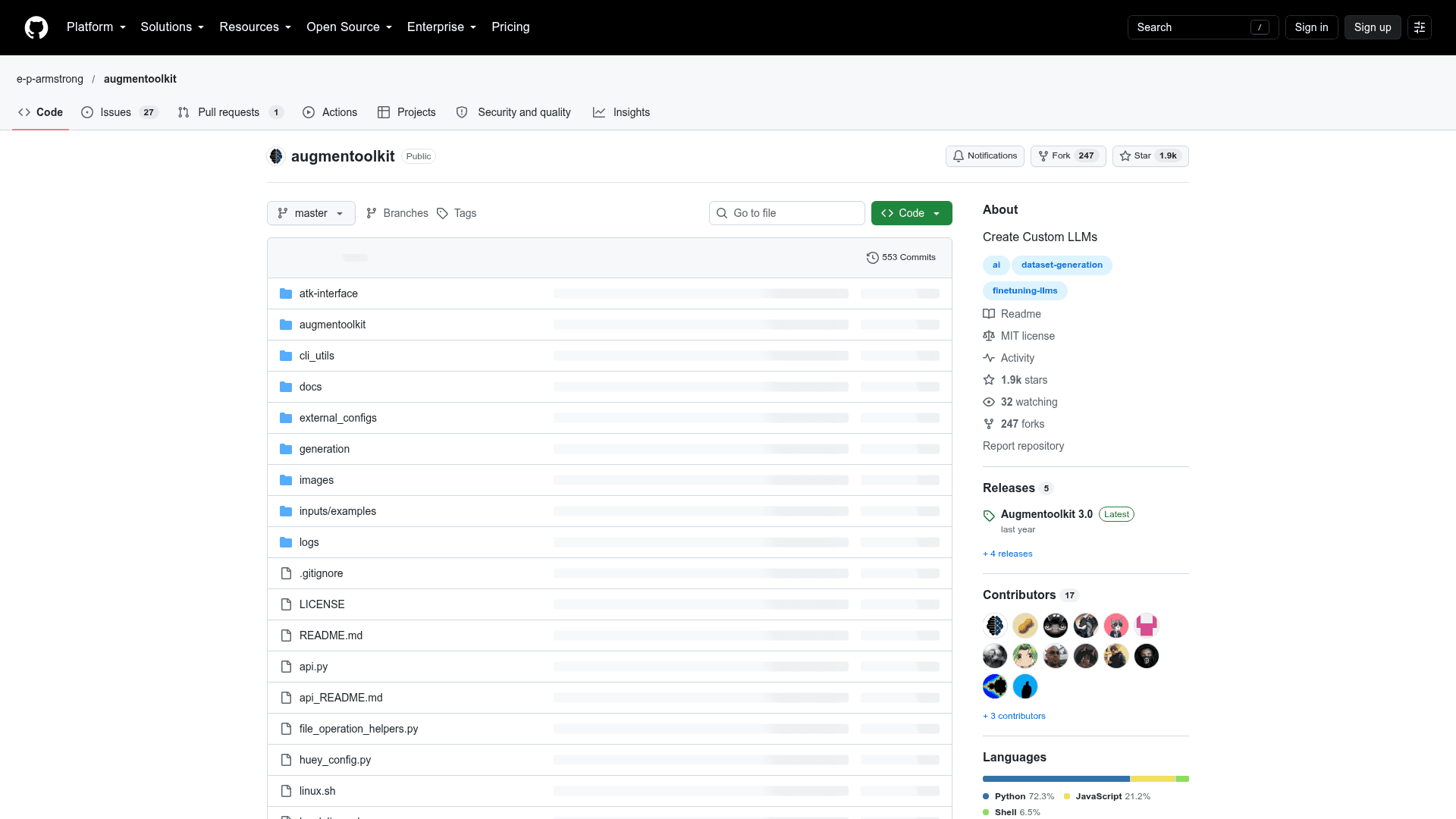Open the + 4 releases link
The width and height of the screenshot is (1456, 819).
[x=1008, y=554]
